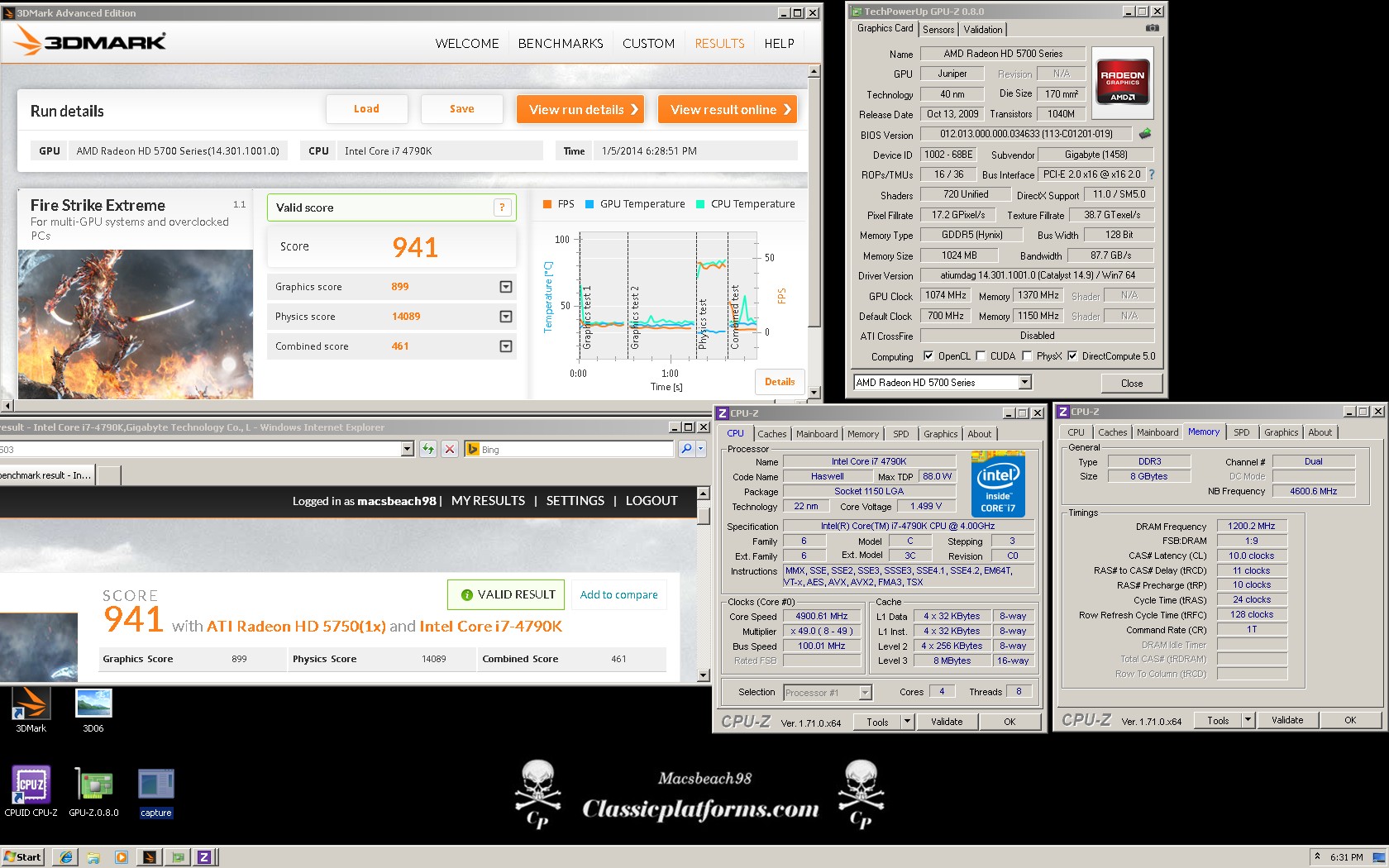Open Windows Explorer folder taskbar icon

[x=93, y=856]
